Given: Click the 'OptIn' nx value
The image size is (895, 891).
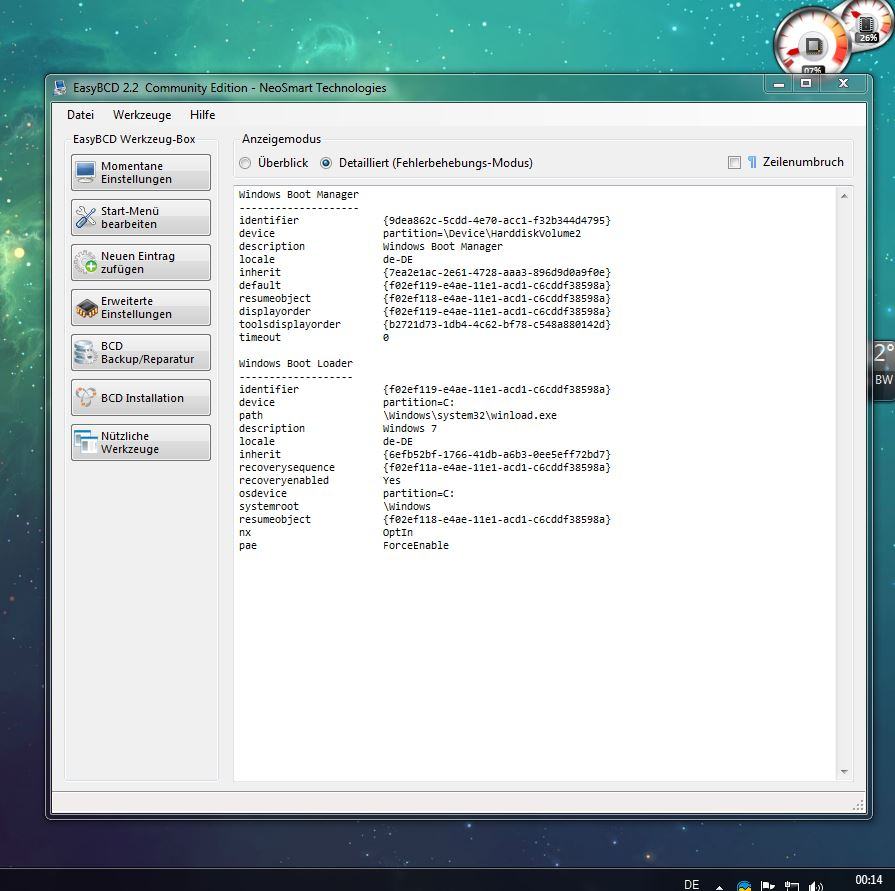Looking at the screenshot, I should click(398, 533).
